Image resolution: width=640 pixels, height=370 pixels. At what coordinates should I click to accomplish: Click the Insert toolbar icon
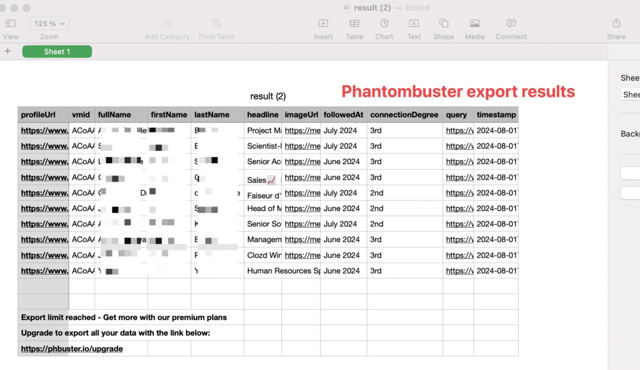[x=323, y=24]
